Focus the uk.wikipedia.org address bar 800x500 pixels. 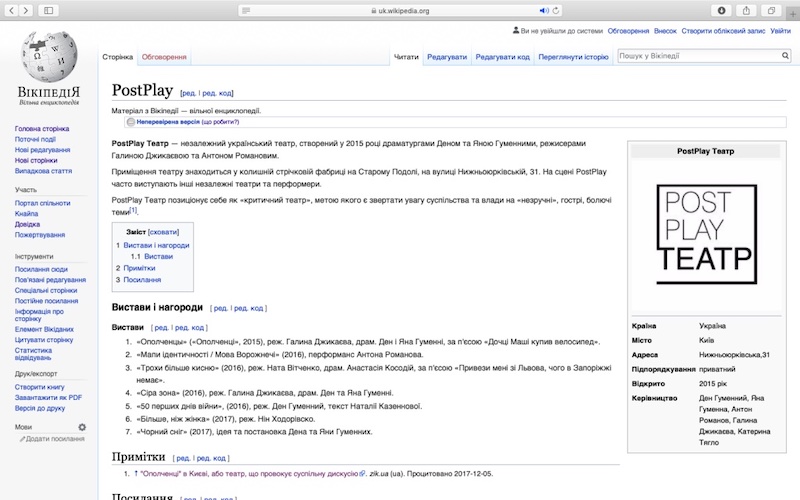tap(400, 10)
